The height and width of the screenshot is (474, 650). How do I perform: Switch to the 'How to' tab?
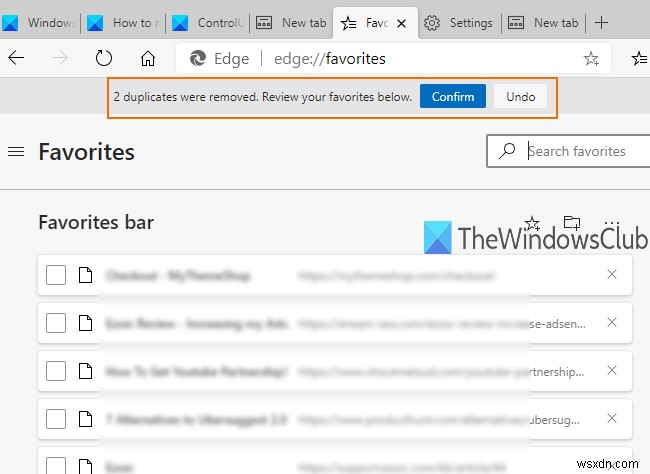click(124, 23)
